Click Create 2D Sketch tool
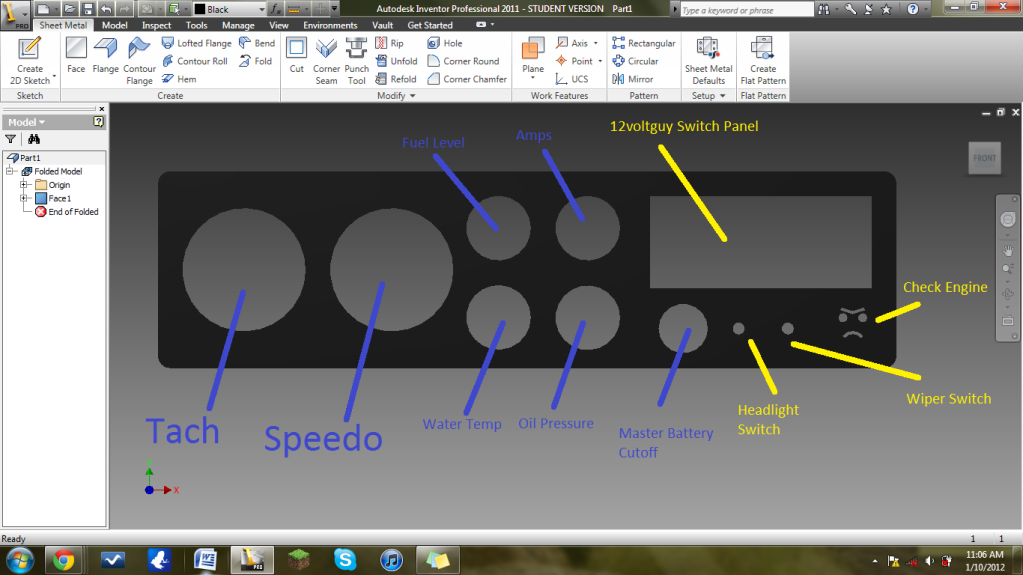This screenshot has width=1023, height=575. pos(29,61)
